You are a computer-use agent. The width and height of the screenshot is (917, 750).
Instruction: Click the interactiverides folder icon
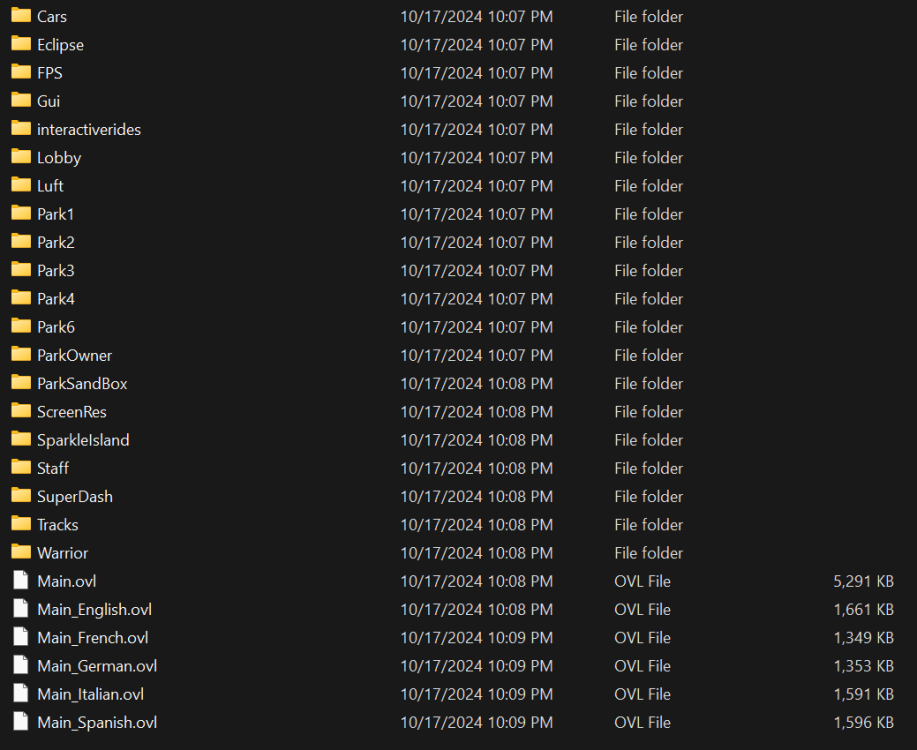click(x=21, y=129)
